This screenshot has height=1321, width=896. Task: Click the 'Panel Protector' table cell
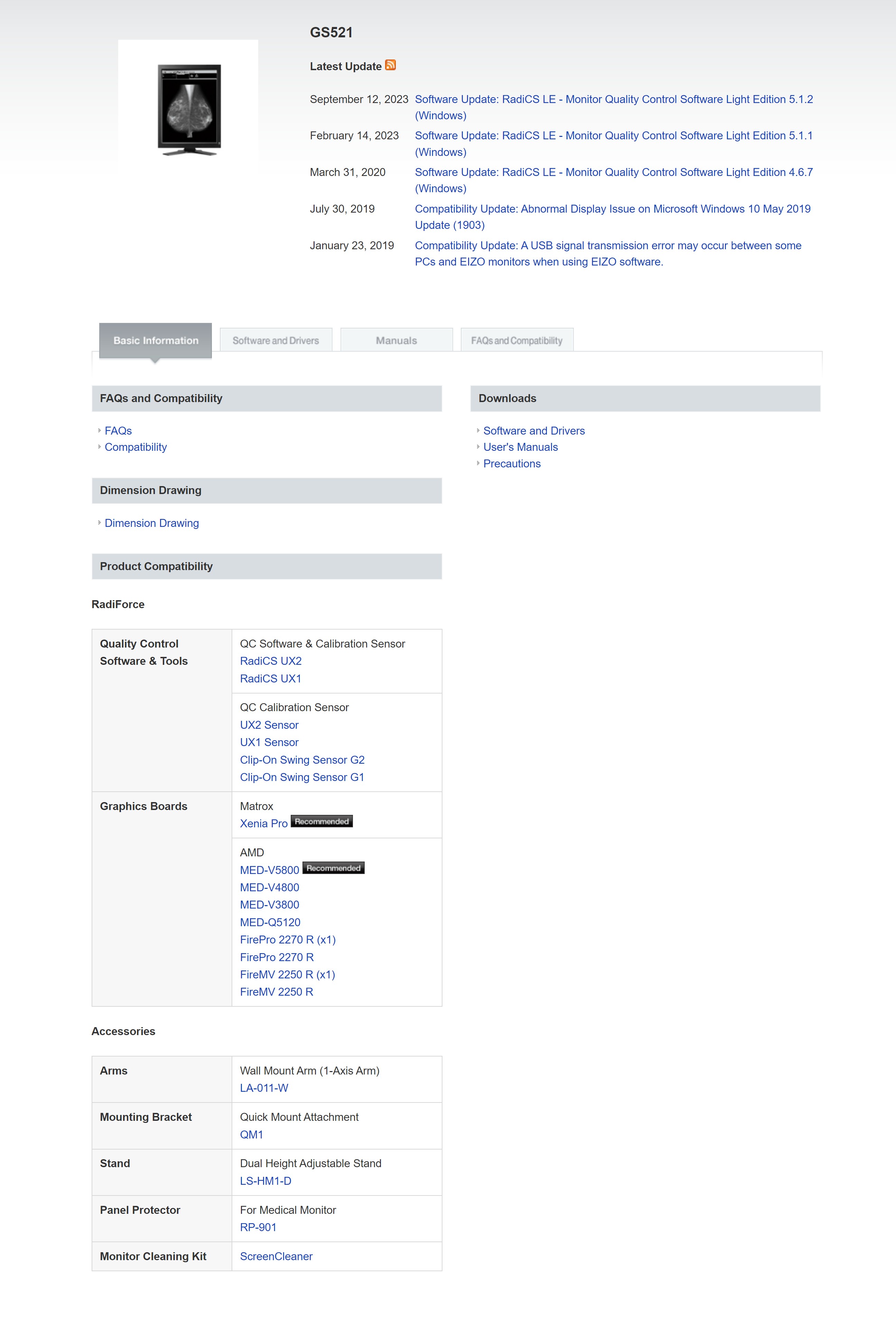tap(162, 1219)
